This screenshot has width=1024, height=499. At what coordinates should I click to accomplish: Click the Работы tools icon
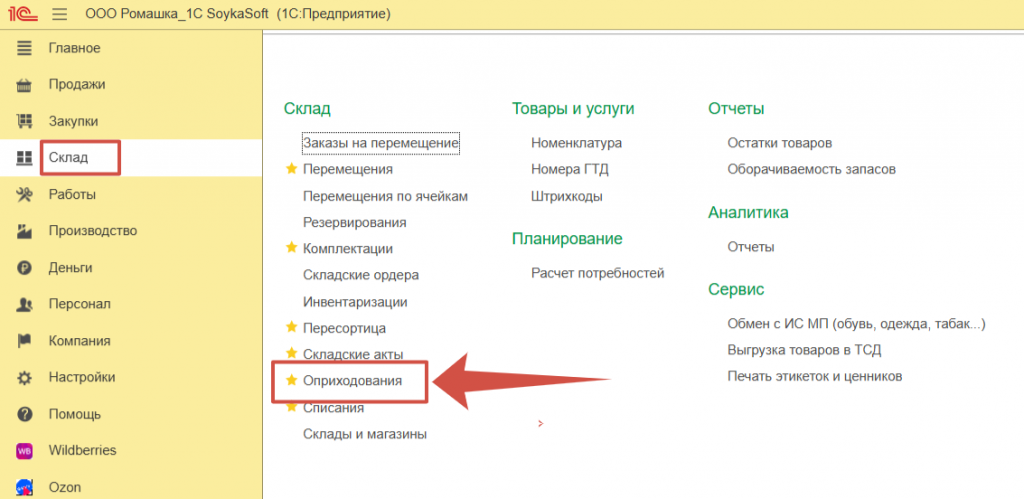(25, 195)
